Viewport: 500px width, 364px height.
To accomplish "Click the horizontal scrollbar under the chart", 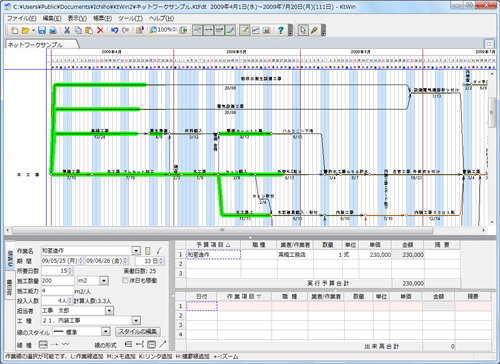I will (223, 230).
